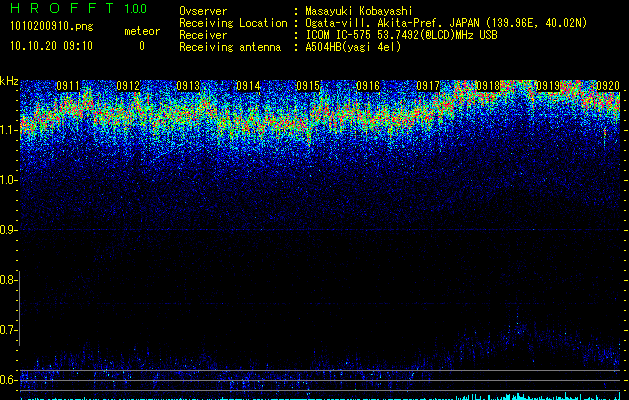This screenshot has width=629, height=400.
Task: Select the filename 1010200910.png
Action: (x=52, y=27)
